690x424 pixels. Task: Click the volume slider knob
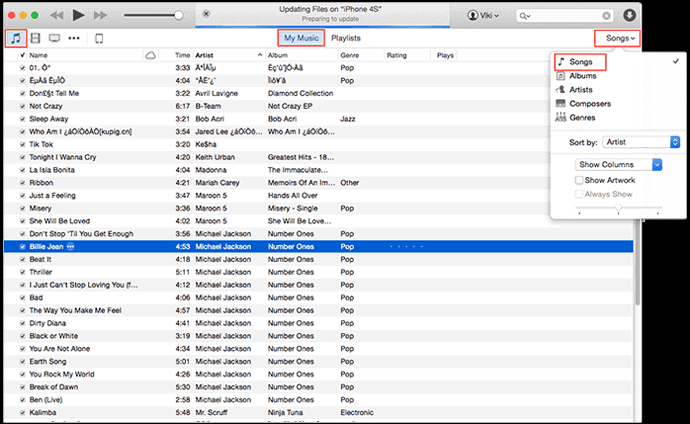click(178, 16)
